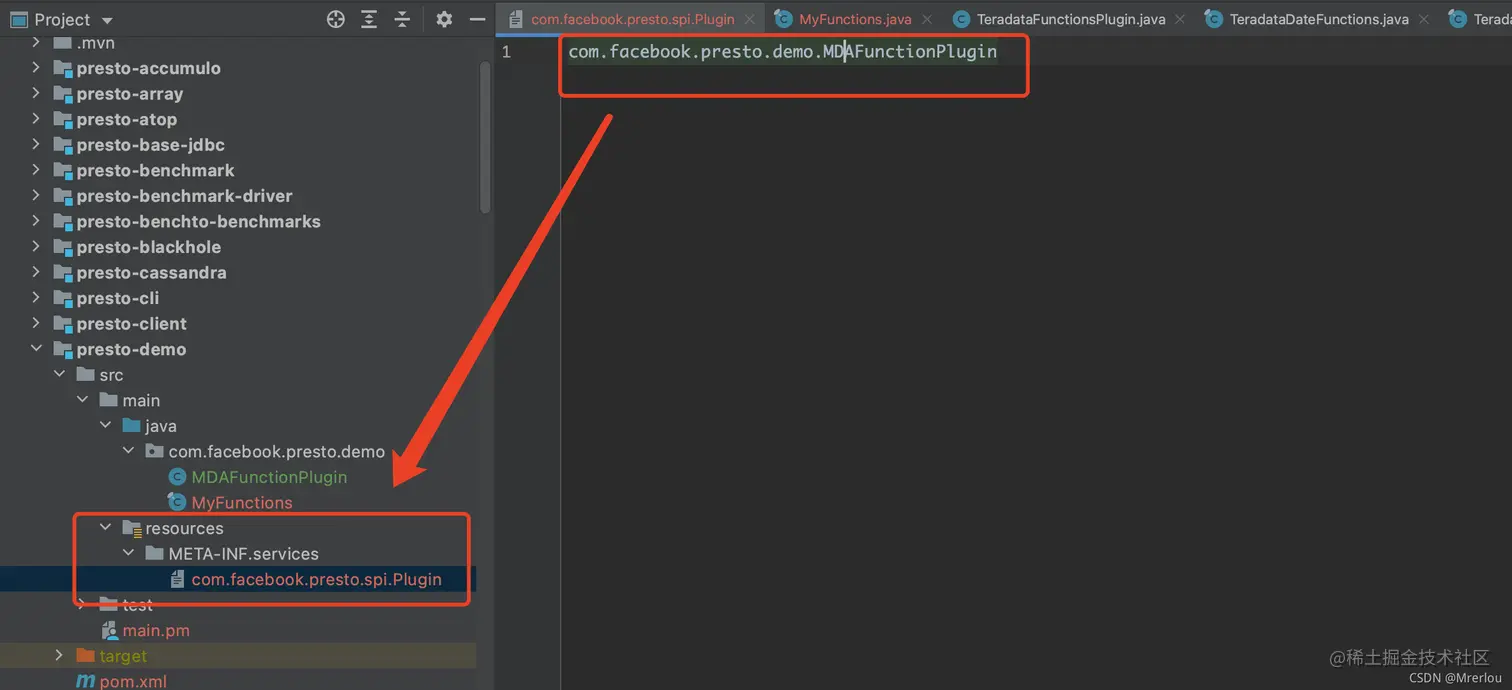
Task: Click the java source root folder icon
Action: pos(132,425)
